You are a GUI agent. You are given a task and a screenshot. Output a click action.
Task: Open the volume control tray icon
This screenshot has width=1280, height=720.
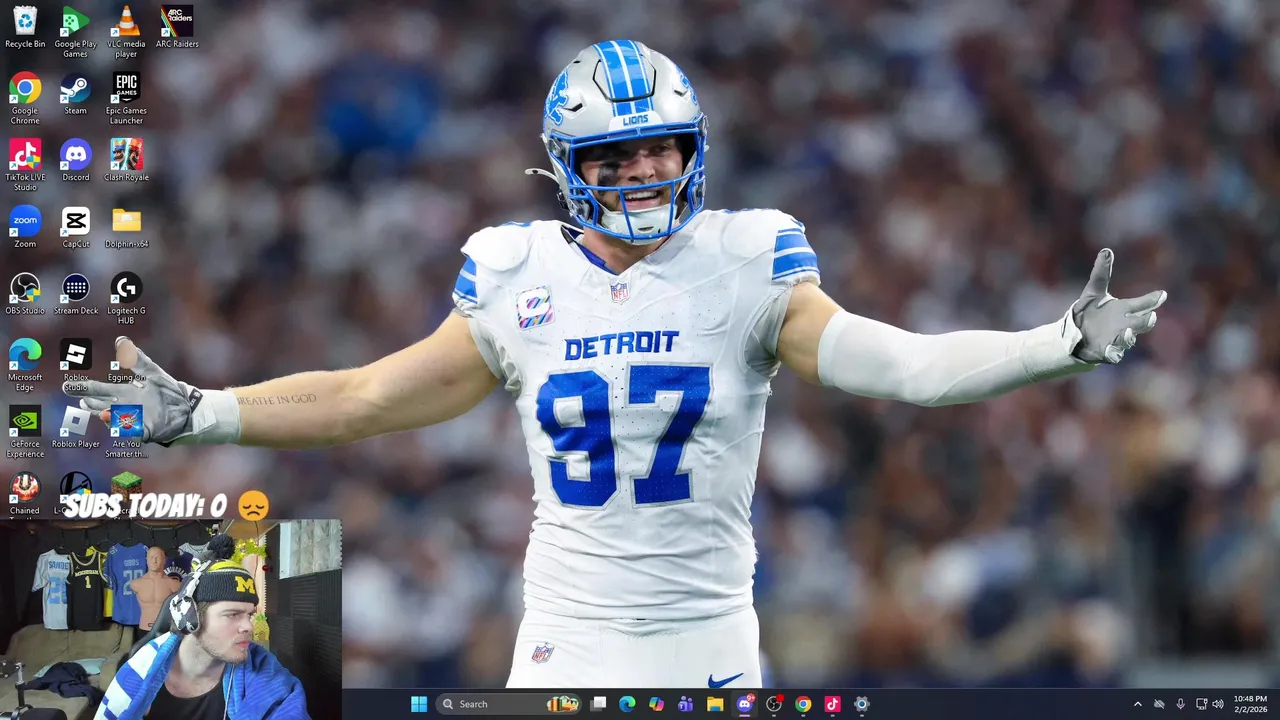(1218, 704)
